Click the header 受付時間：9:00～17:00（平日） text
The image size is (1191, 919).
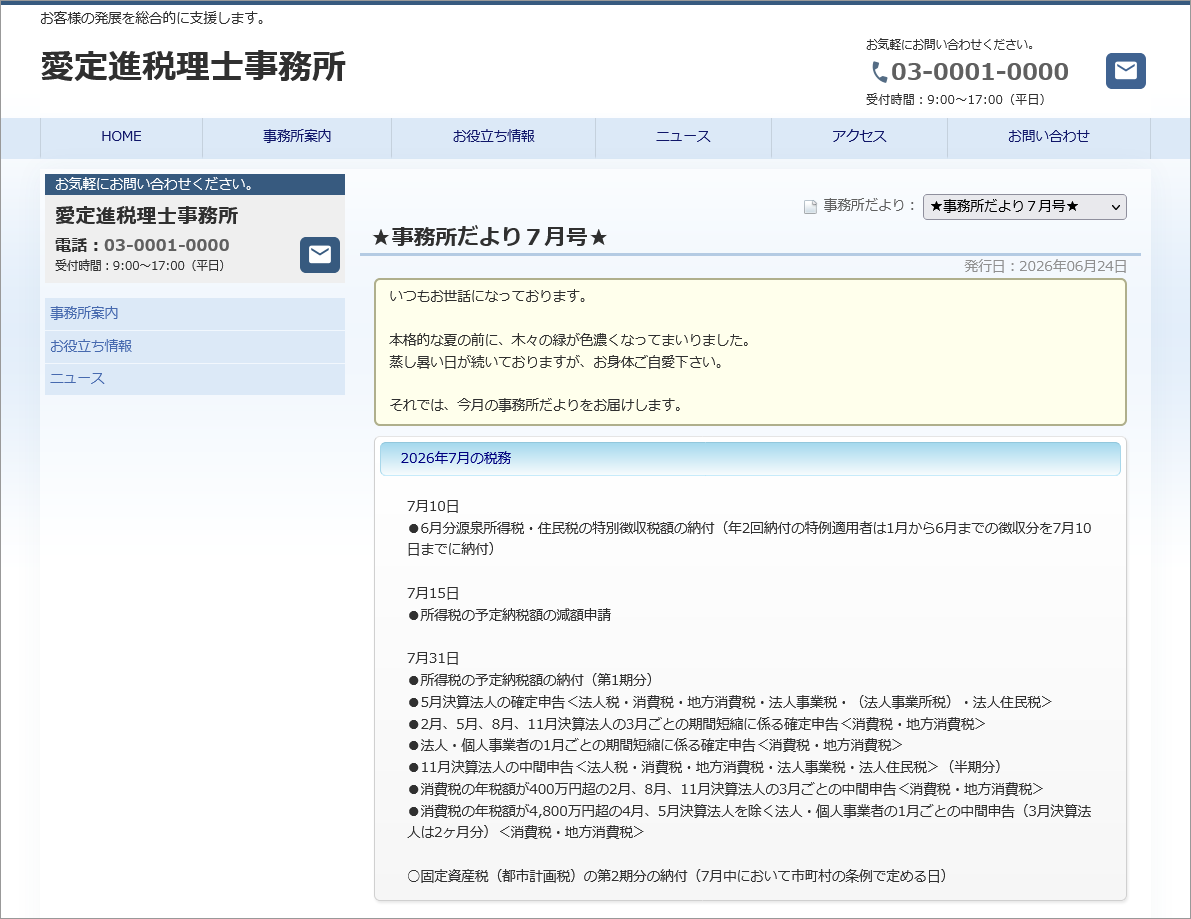click(956, 99)
